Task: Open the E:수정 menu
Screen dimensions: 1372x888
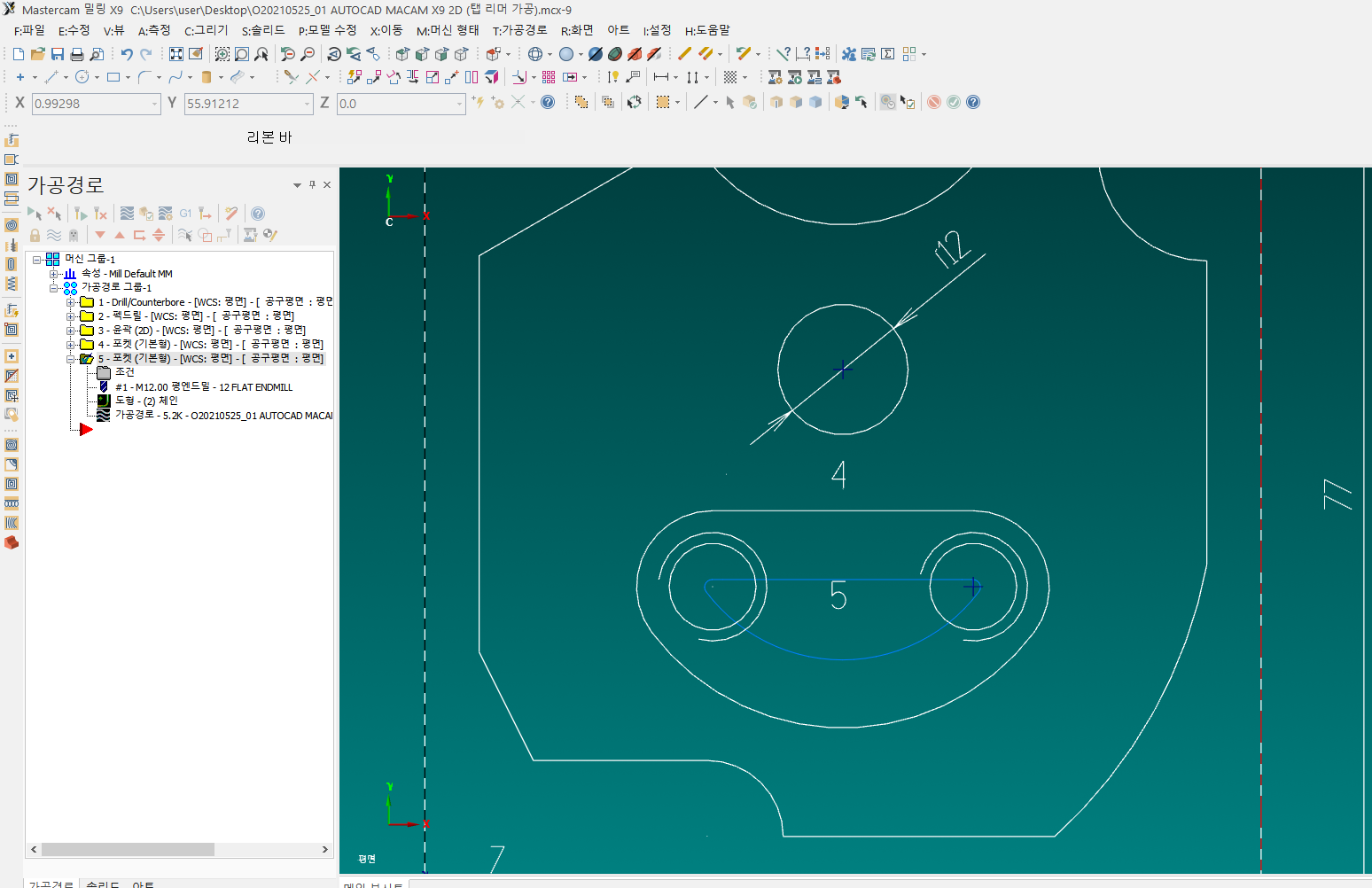Action: 74,30
